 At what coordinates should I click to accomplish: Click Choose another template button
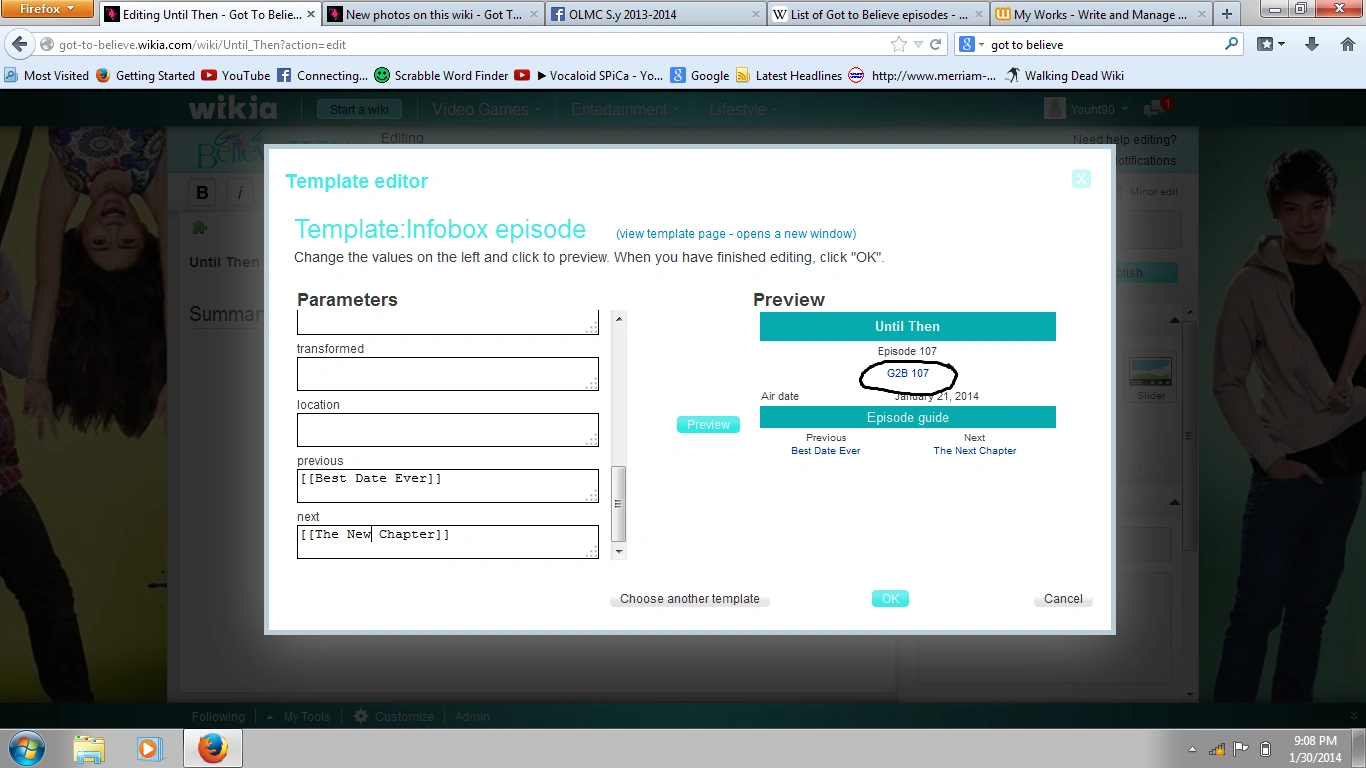(x=689, y=599)
